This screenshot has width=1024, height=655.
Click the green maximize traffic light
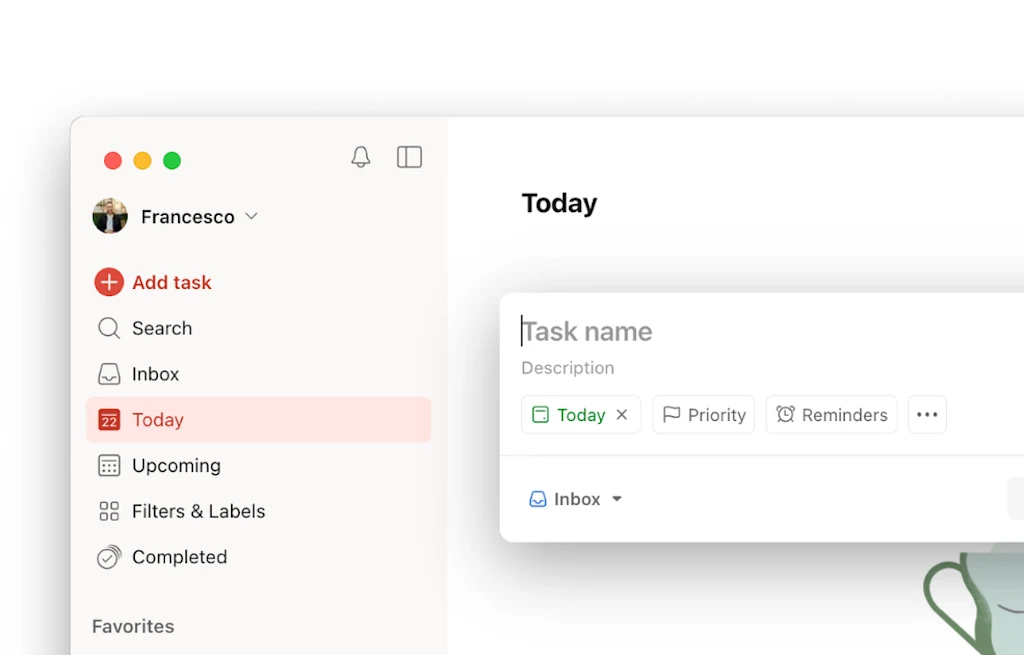click(x=172, y=160)
